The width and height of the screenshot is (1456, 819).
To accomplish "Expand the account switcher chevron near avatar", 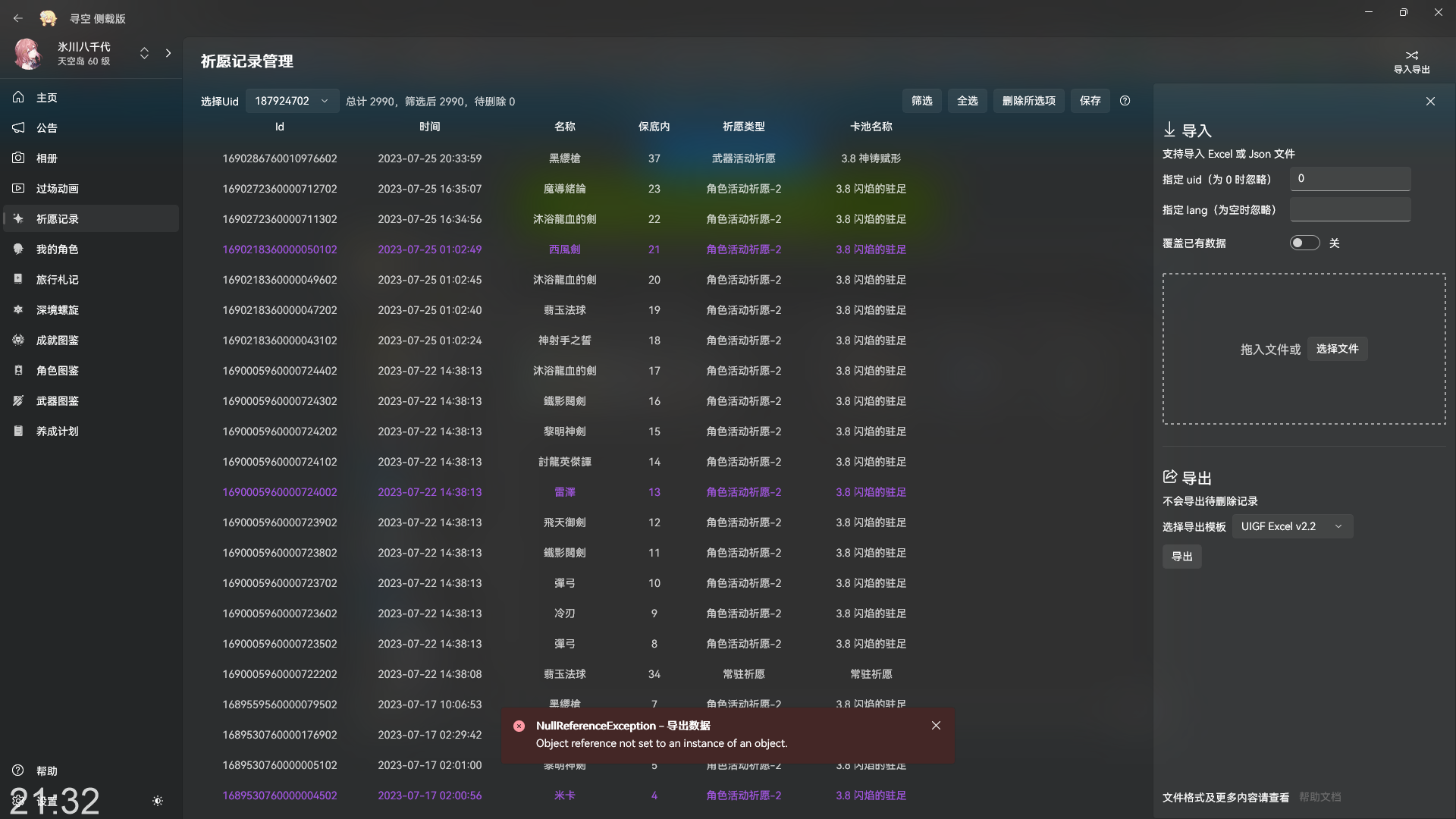I will [x=144, y=53].
